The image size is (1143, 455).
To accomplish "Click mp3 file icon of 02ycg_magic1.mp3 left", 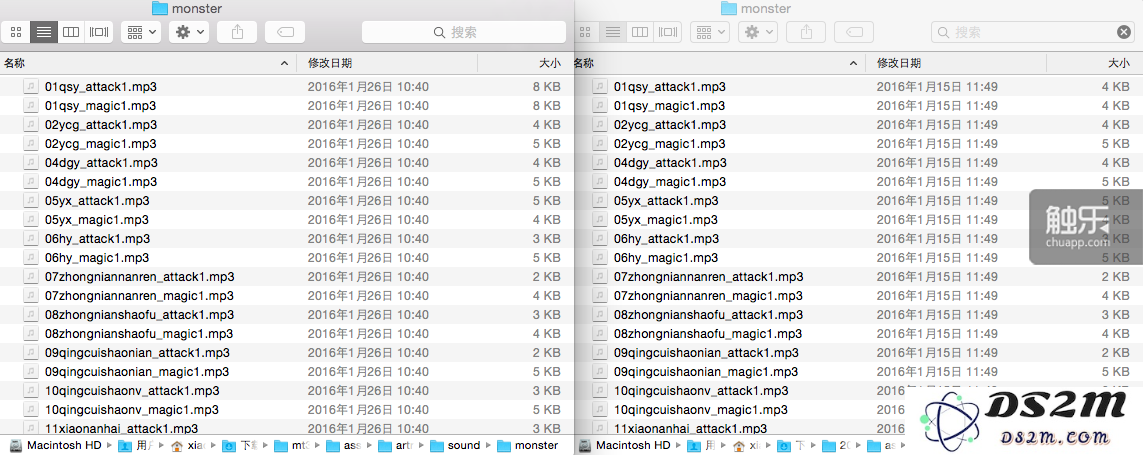I will 31,144.
